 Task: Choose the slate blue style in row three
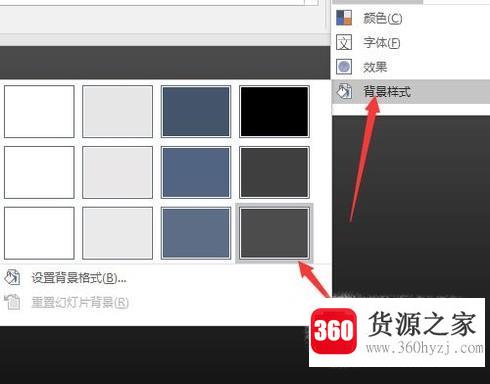tap(196, 233)
